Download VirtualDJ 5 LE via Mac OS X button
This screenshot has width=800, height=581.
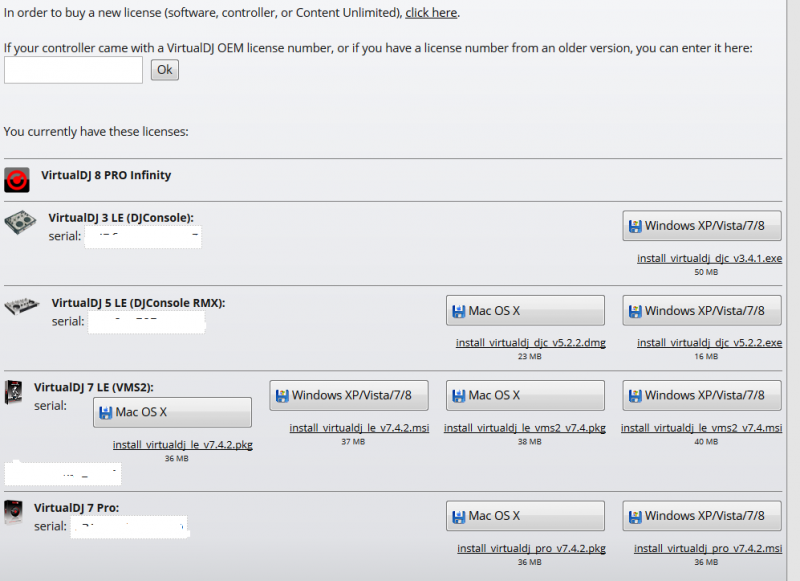(x=525, y=310)
